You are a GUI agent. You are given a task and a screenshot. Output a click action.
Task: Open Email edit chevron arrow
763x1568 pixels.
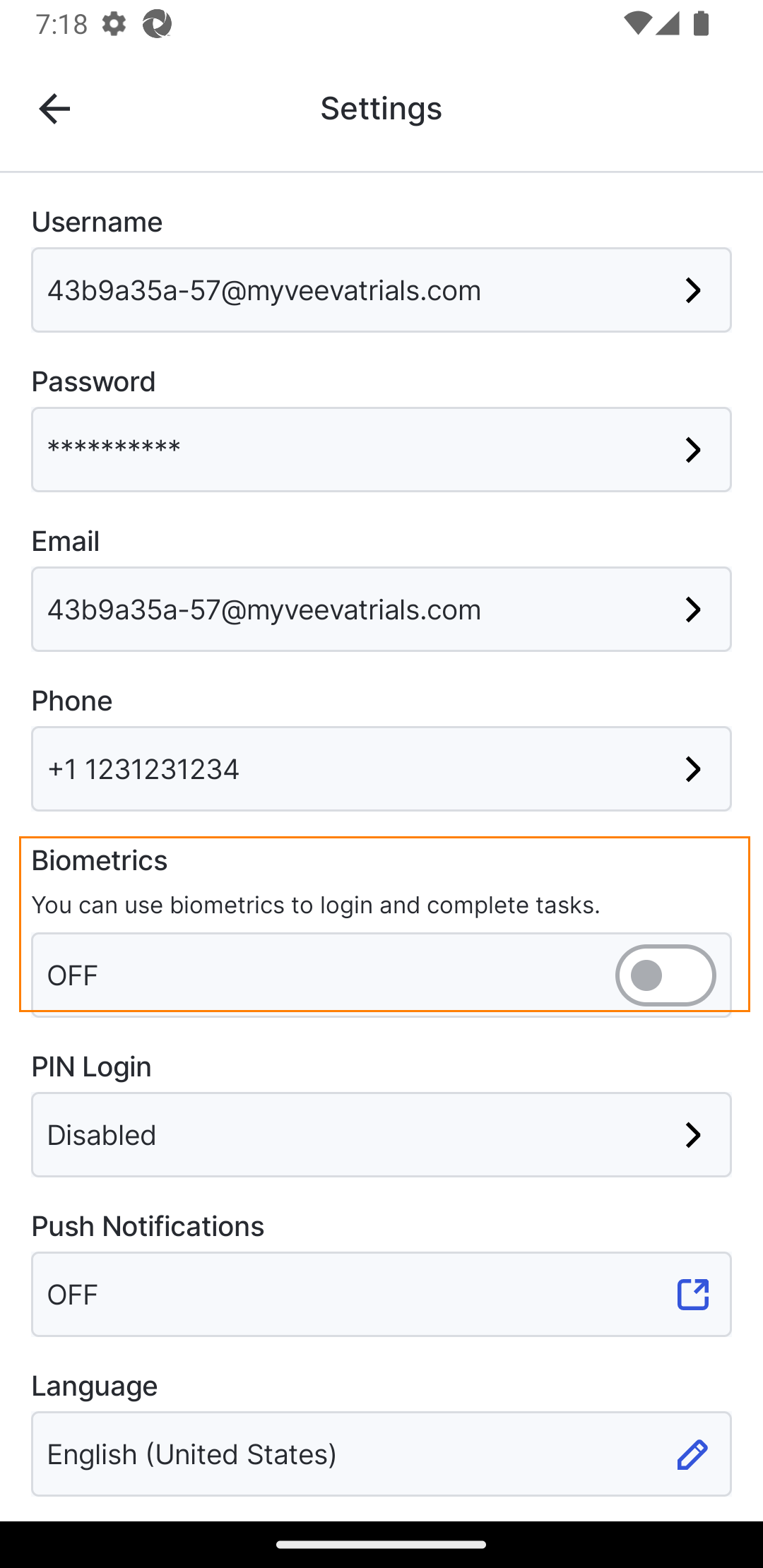(x=693, y=610)
